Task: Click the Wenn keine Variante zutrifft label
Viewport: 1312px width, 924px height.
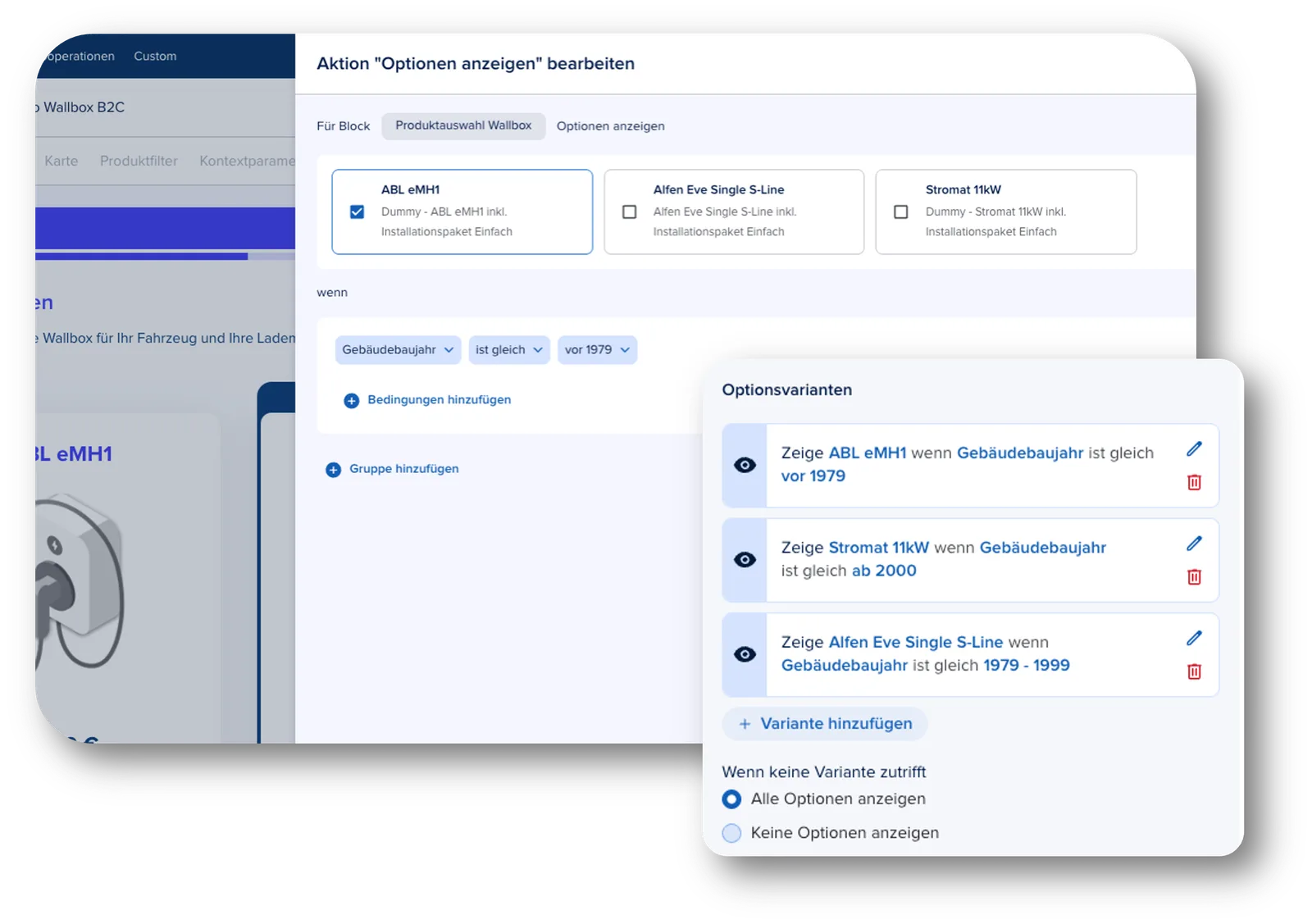Action: pos(824,772)
